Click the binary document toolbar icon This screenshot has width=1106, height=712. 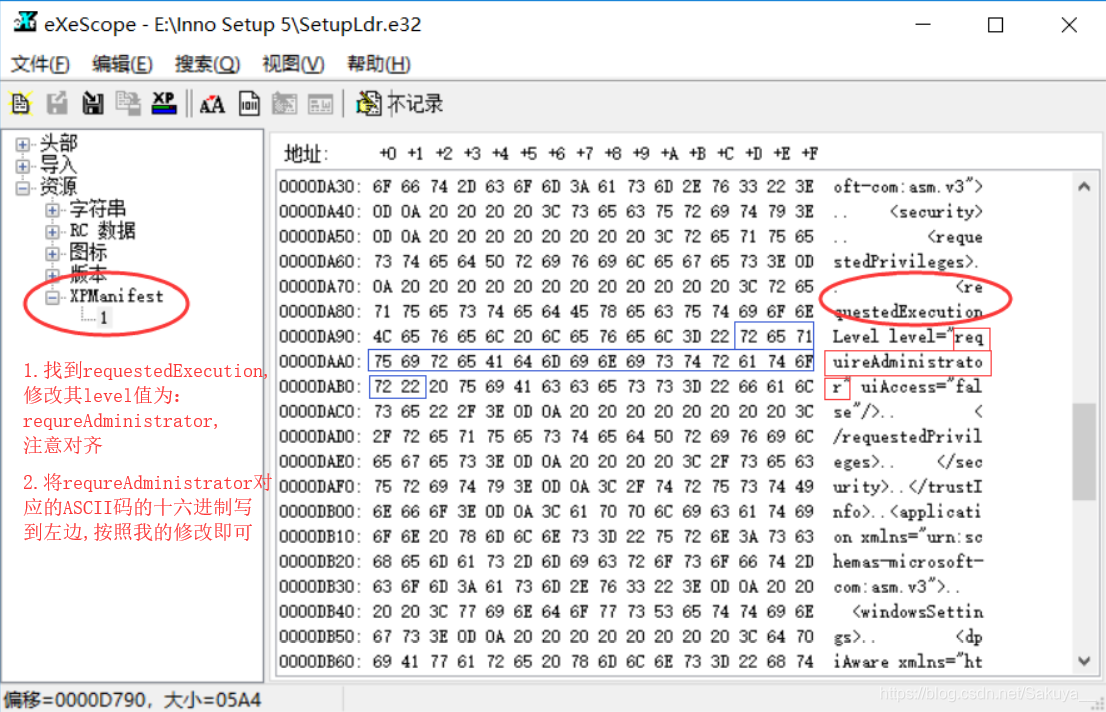[249, 104]
